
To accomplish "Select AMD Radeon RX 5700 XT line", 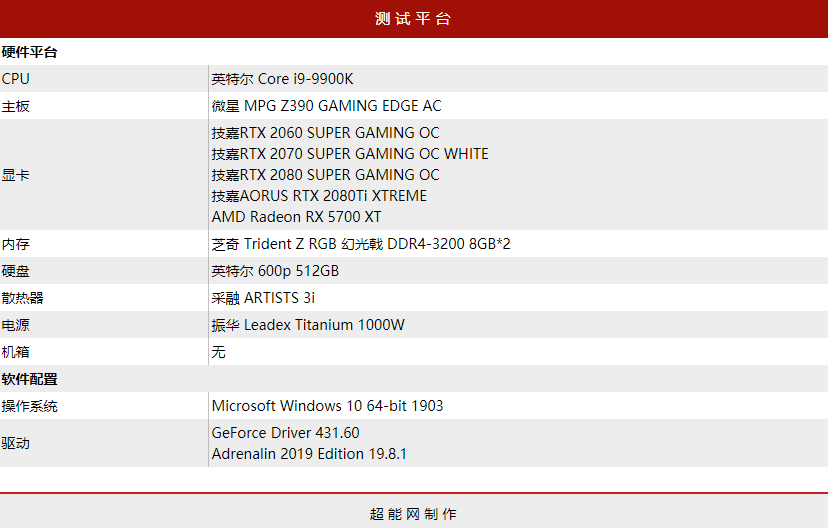I will click(296, 217).
